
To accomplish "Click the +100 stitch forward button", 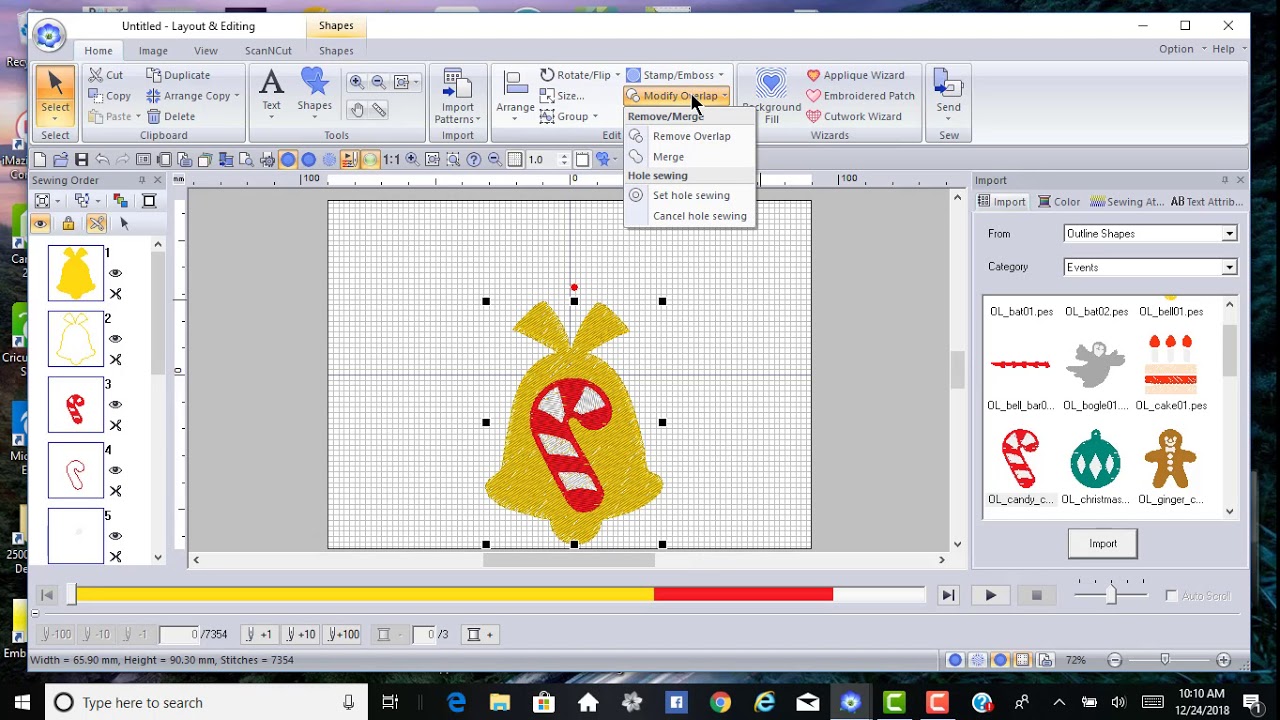I will pos(342,635).
